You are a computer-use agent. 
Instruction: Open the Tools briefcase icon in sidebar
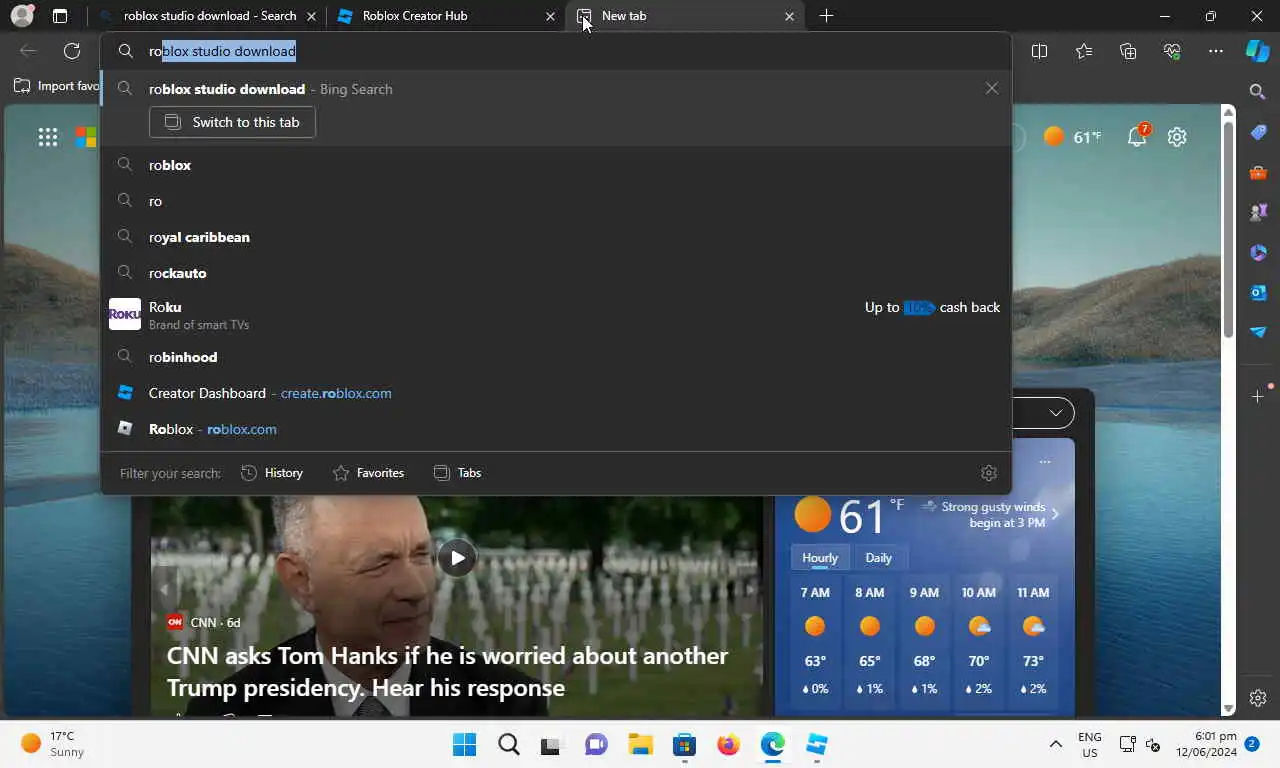click(1258, 172)
